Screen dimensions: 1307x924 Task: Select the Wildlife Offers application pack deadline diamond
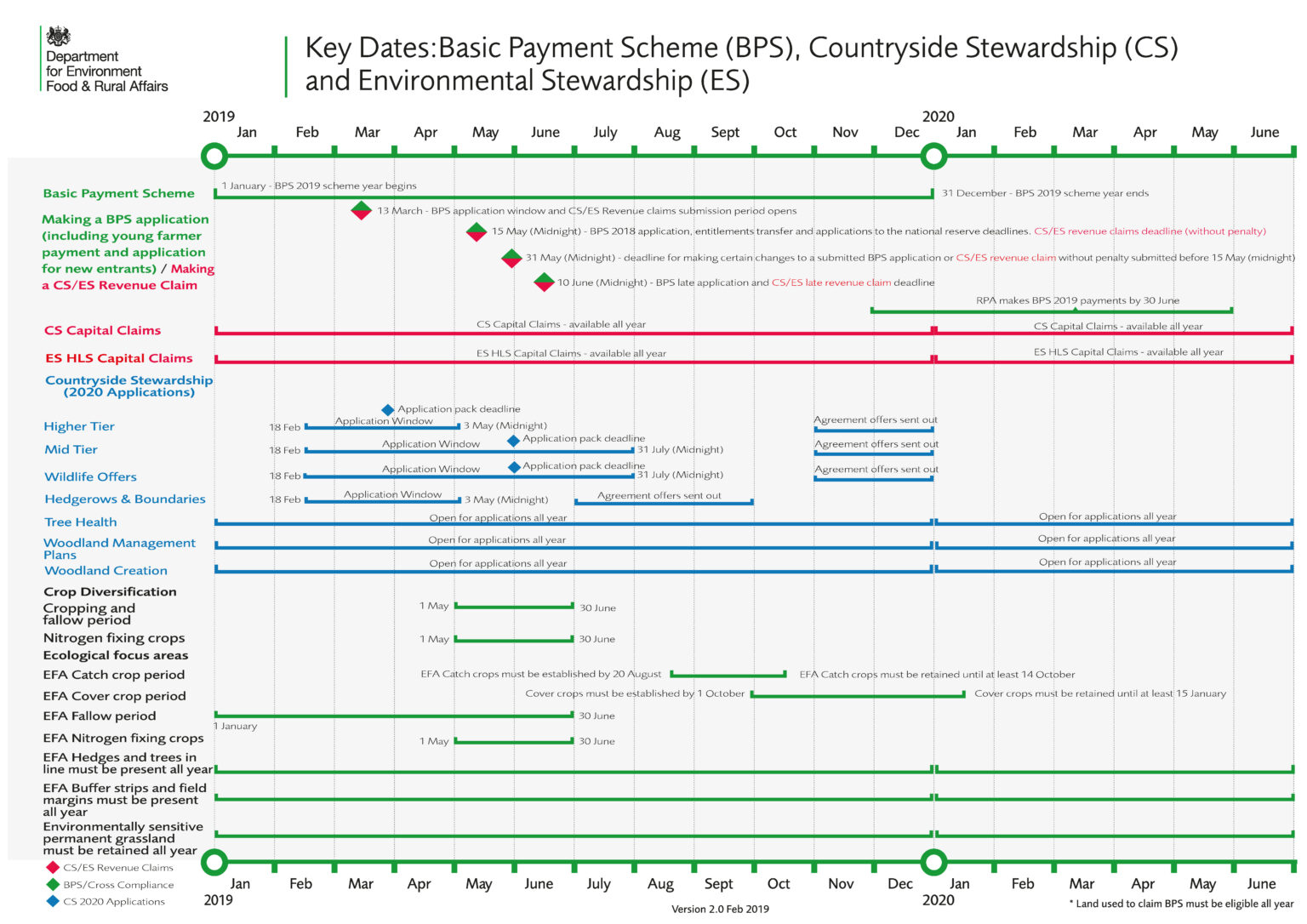click(x=514, y=466)
